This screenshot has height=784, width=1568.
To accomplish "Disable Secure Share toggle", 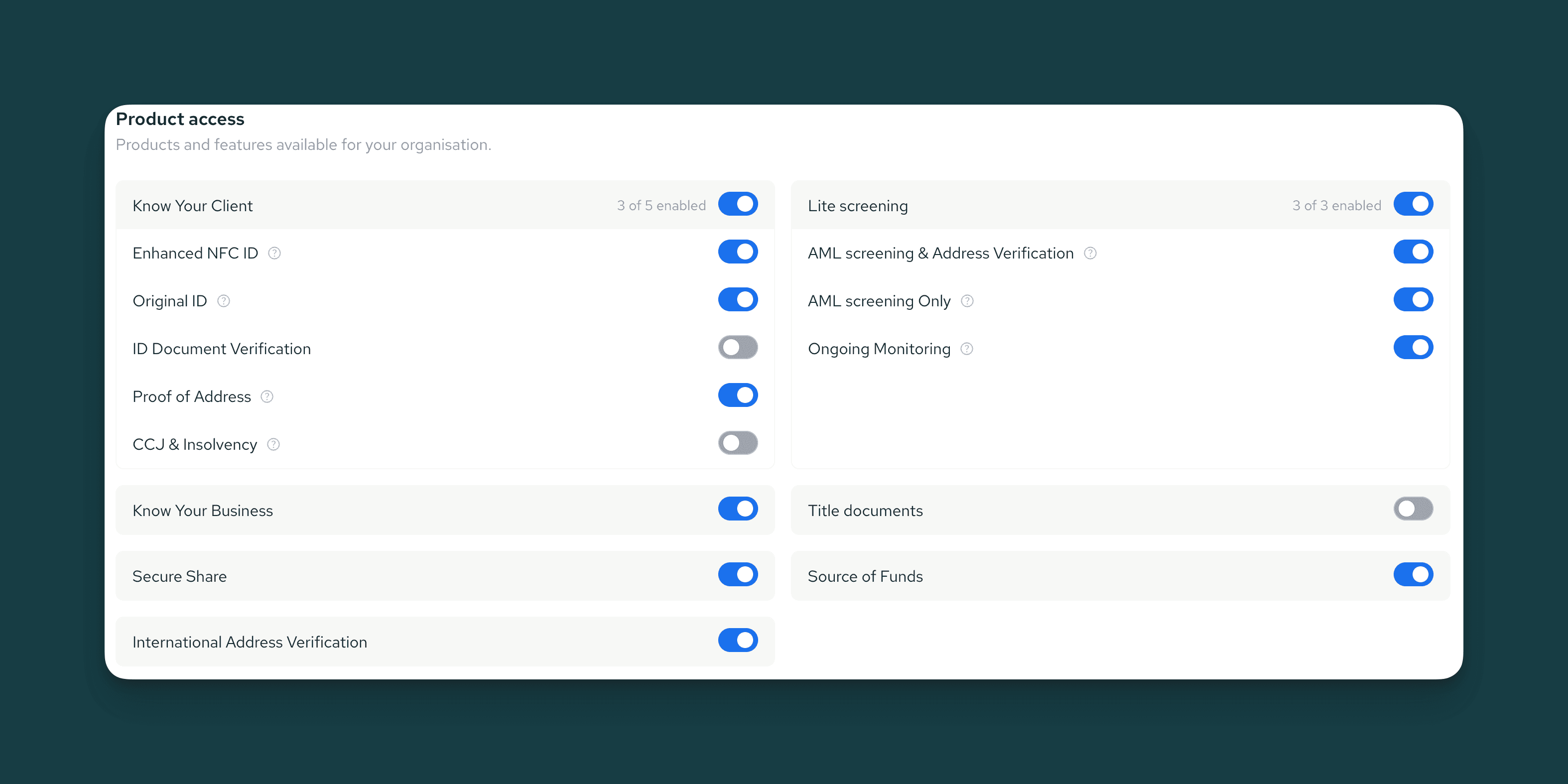I will click(x=738, y=575).
